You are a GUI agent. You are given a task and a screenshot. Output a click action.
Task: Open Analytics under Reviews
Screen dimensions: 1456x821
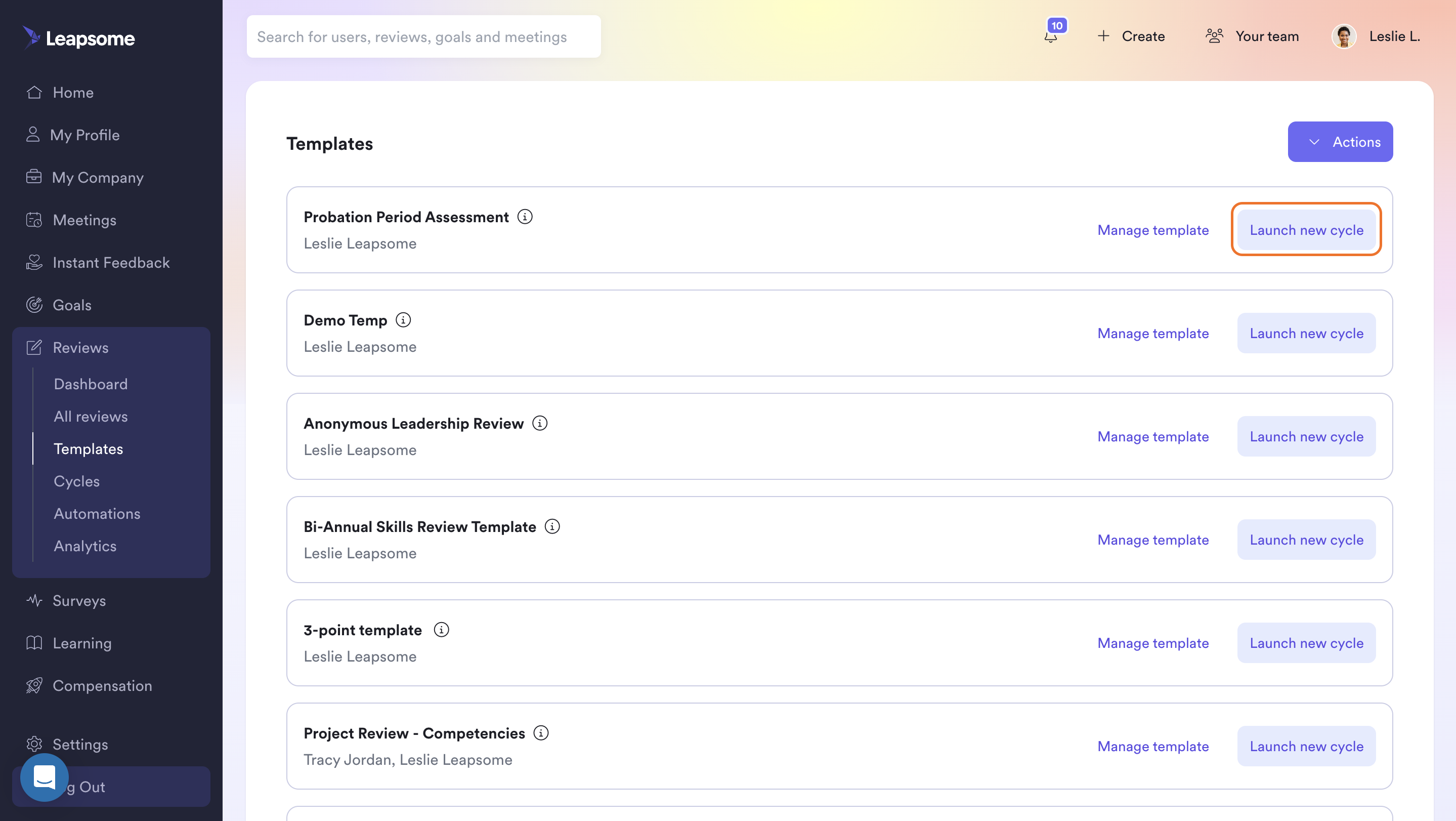point(85,546)
